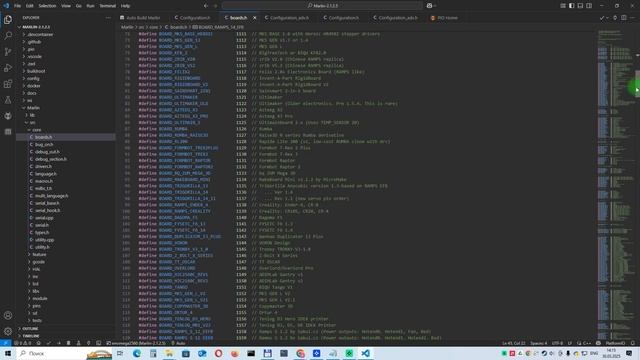The height and width of the screenshot is (360, 640).
Task: Open Opera browser from the taskbar
Action: 218,353
